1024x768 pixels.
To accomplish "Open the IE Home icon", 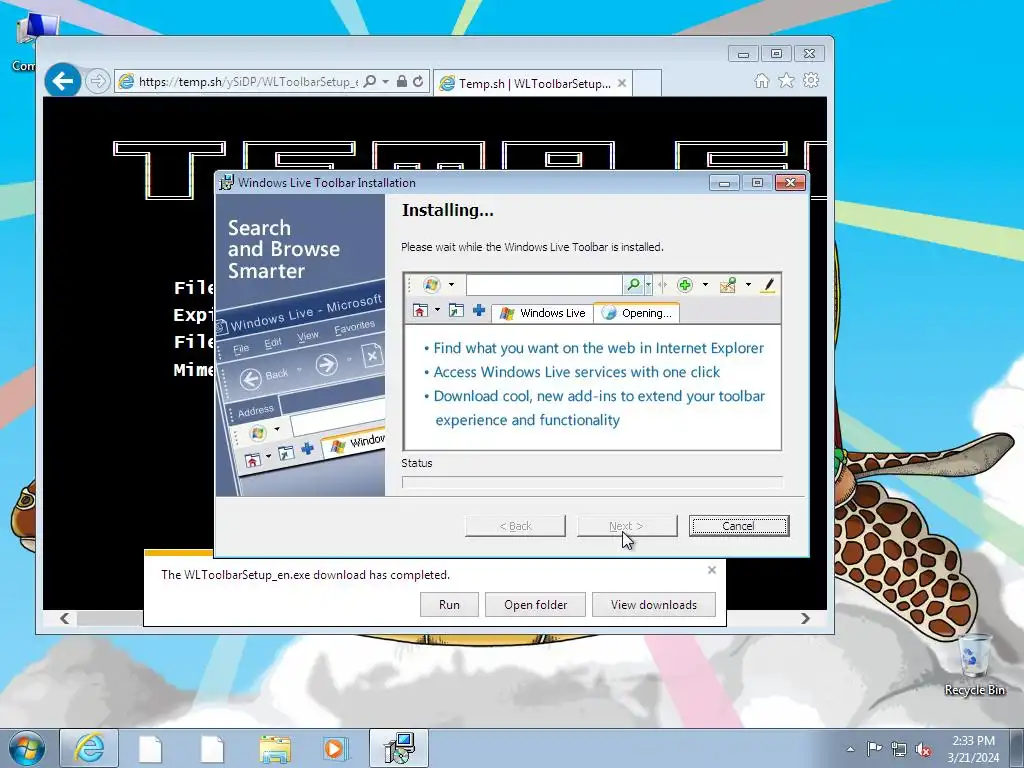I will coord(761,80).
